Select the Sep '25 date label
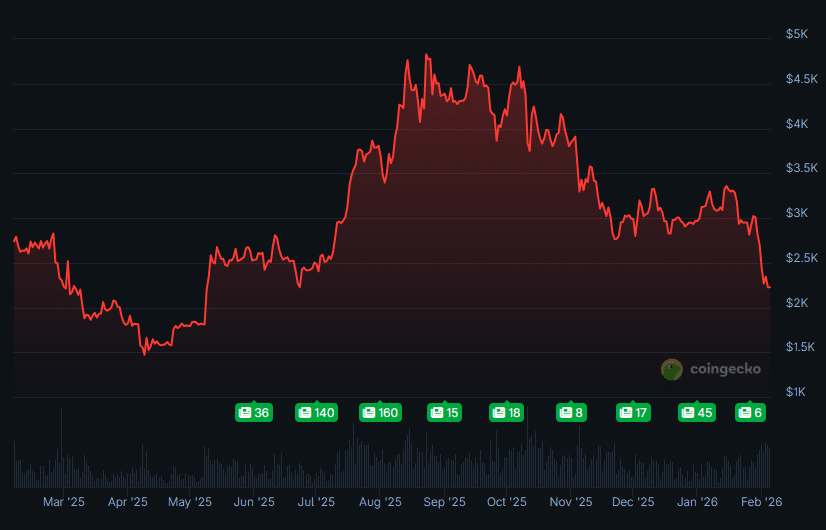 pyautogui.click(x=444, y=502)
